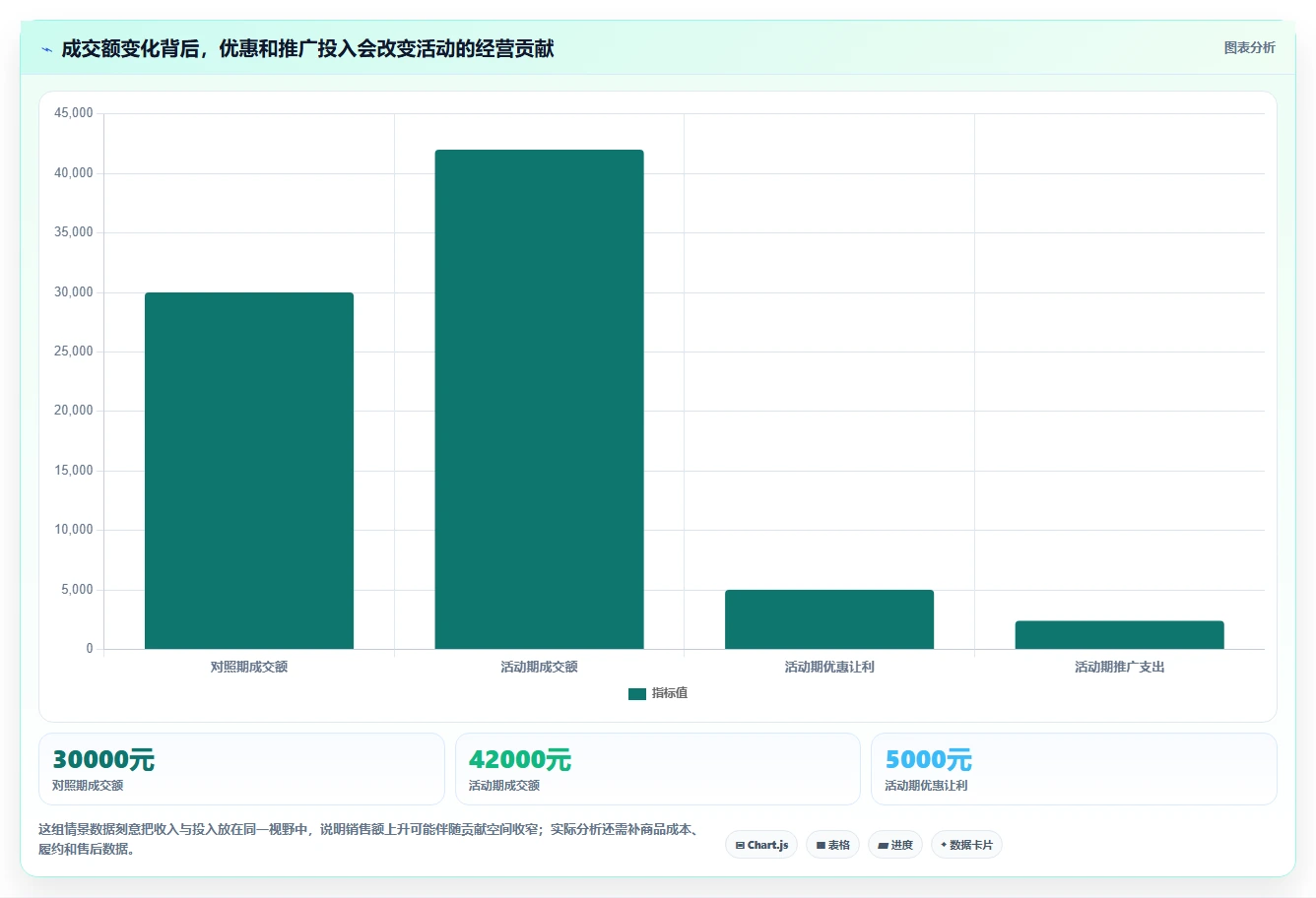This screenshot has height=898, width=1316.
Task: Click the 活动期推广支出 x-axis label
Action: (x=1120, y=667)
